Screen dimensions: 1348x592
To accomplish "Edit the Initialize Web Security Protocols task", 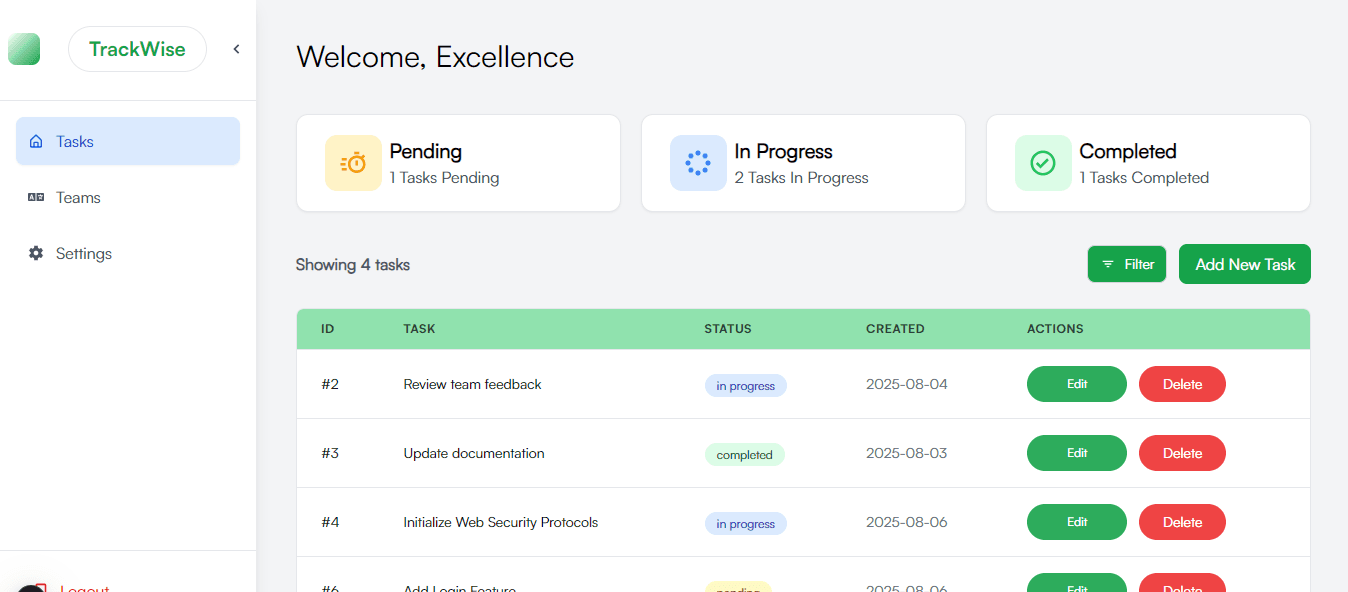I will click(x=1076, y=522).
